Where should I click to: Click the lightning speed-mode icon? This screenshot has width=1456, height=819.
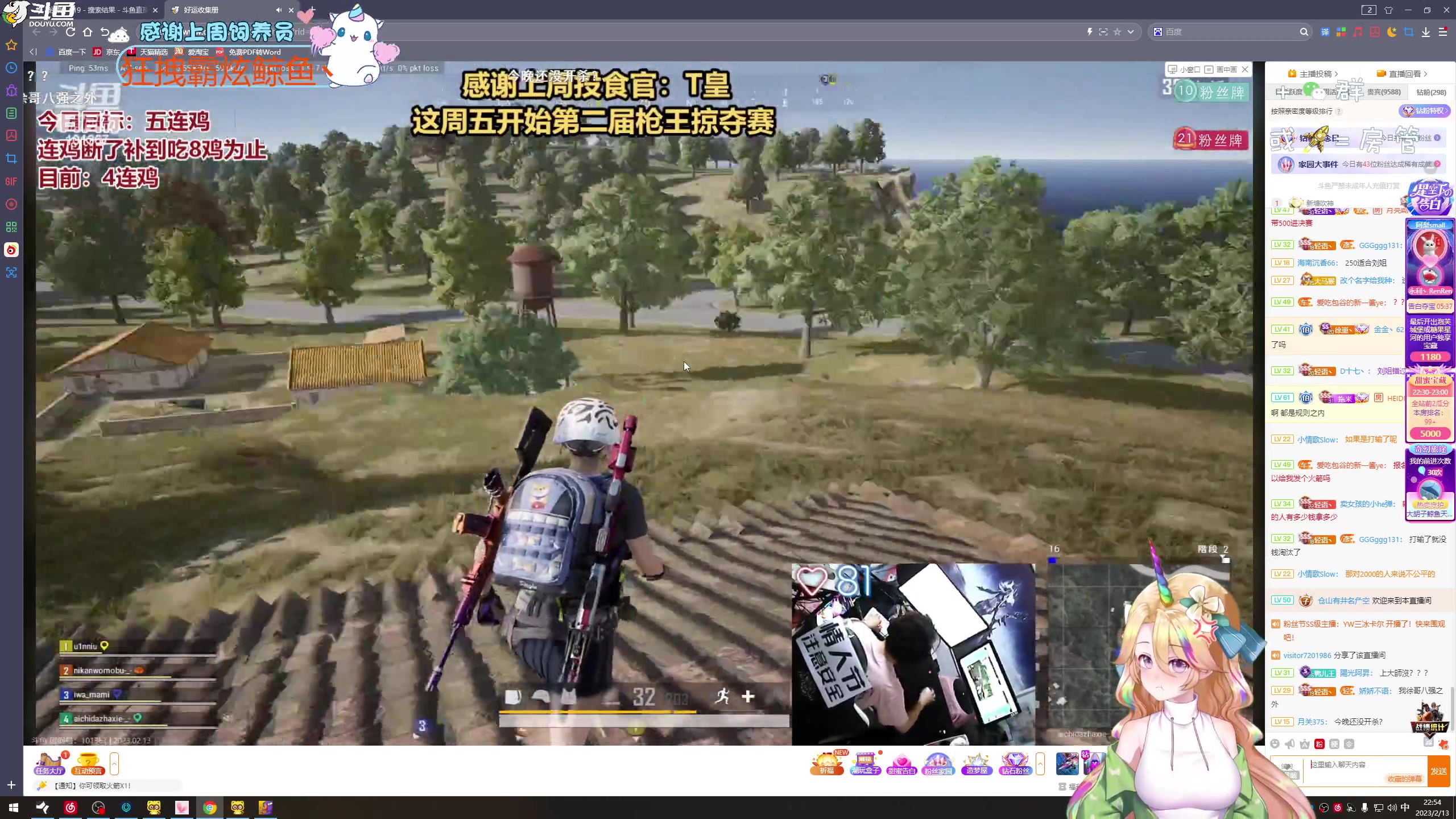coord(1090,32)
